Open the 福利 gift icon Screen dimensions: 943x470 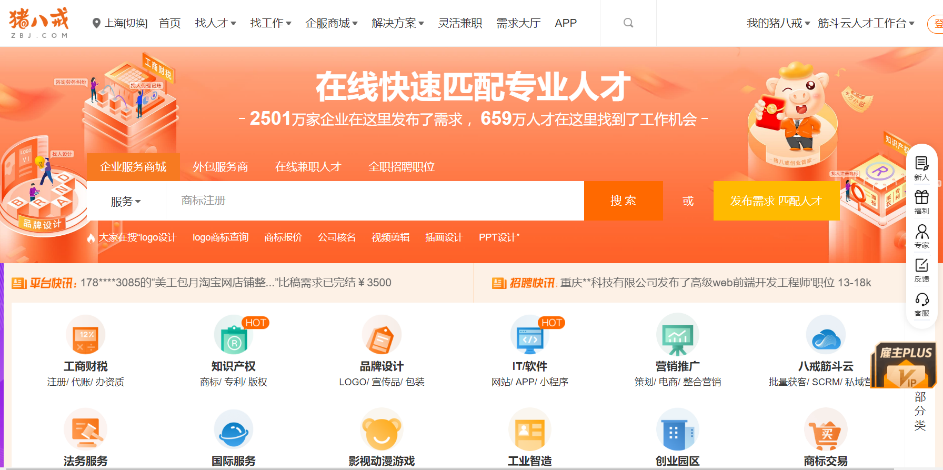pyautogui.click(x=921, y=198)
